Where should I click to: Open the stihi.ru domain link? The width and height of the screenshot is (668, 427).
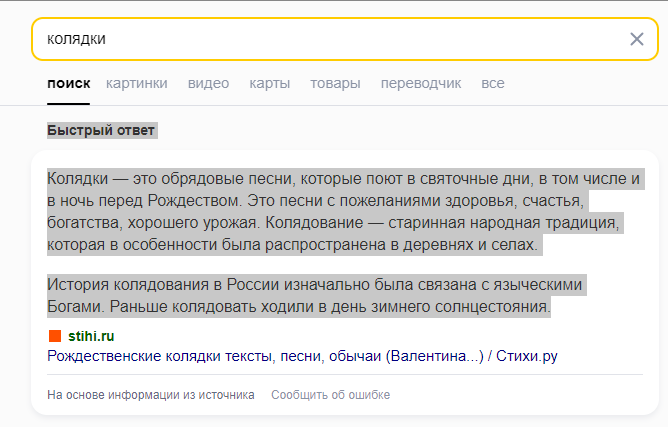[x=91, y=336]
